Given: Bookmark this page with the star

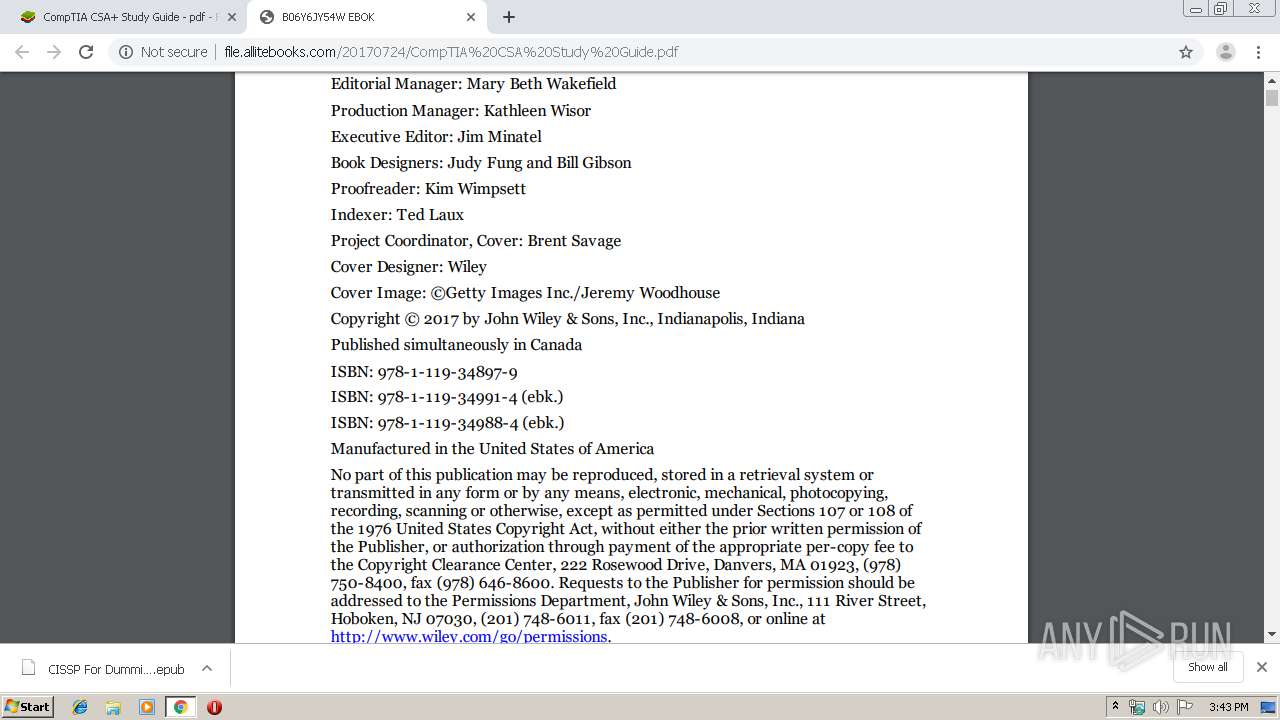Looking at the screenshot, I should (1186, 52).
